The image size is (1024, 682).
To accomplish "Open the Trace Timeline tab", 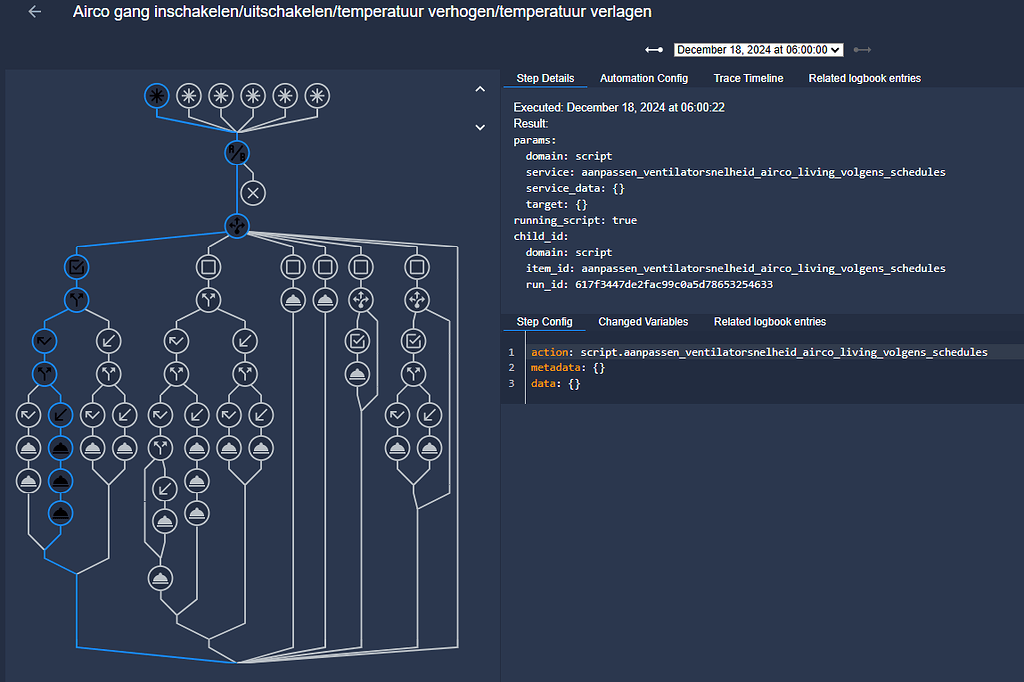I will (748, 78).
